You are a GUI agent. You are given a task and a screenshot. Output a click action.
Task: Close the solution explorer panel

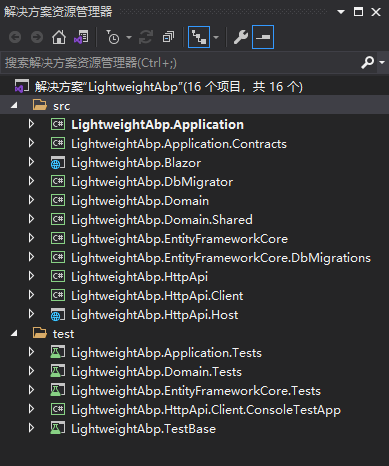click(376, 12)
